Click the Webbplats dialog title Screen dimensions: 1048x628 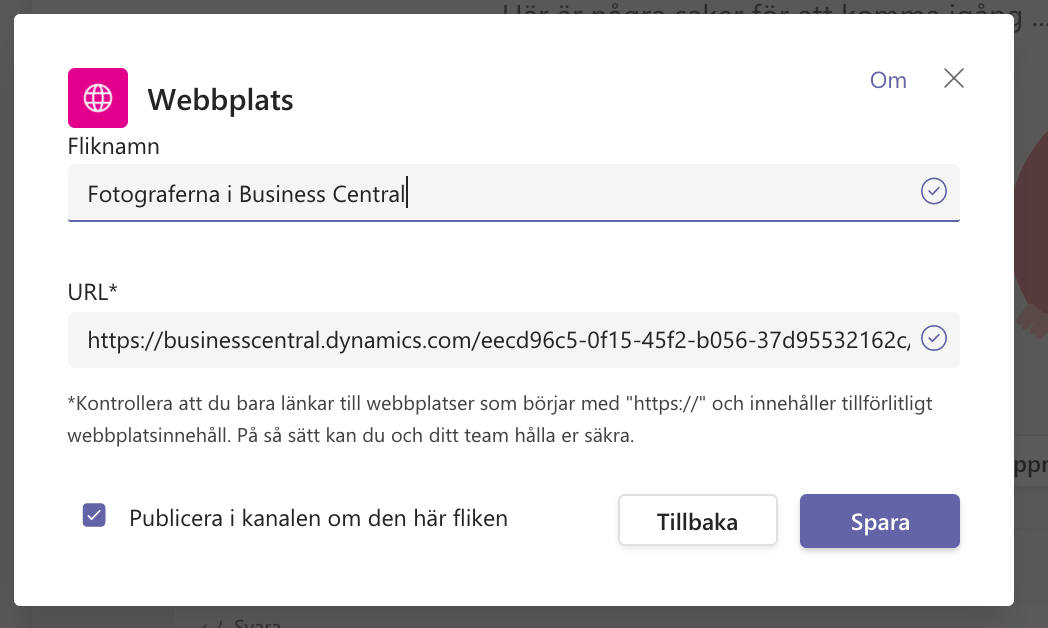221,100
